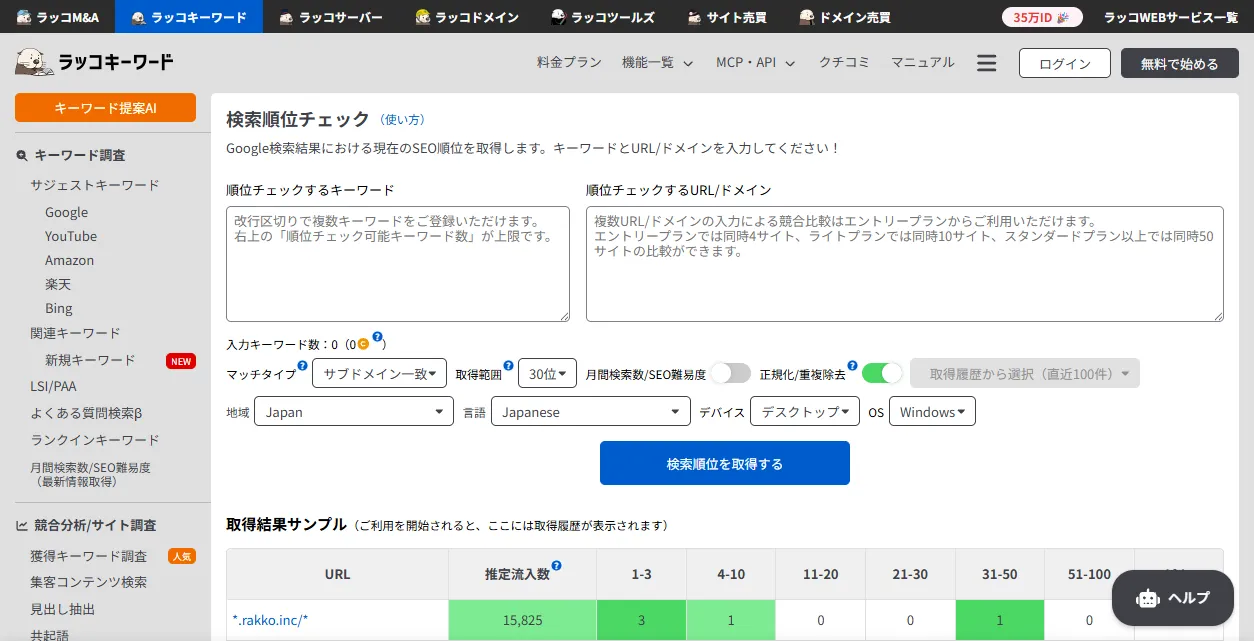This screenshot has width=1254, height=641.
Task: Toggle the 月間検索数/SEO難易度 switch
Action: click(731, 373)
